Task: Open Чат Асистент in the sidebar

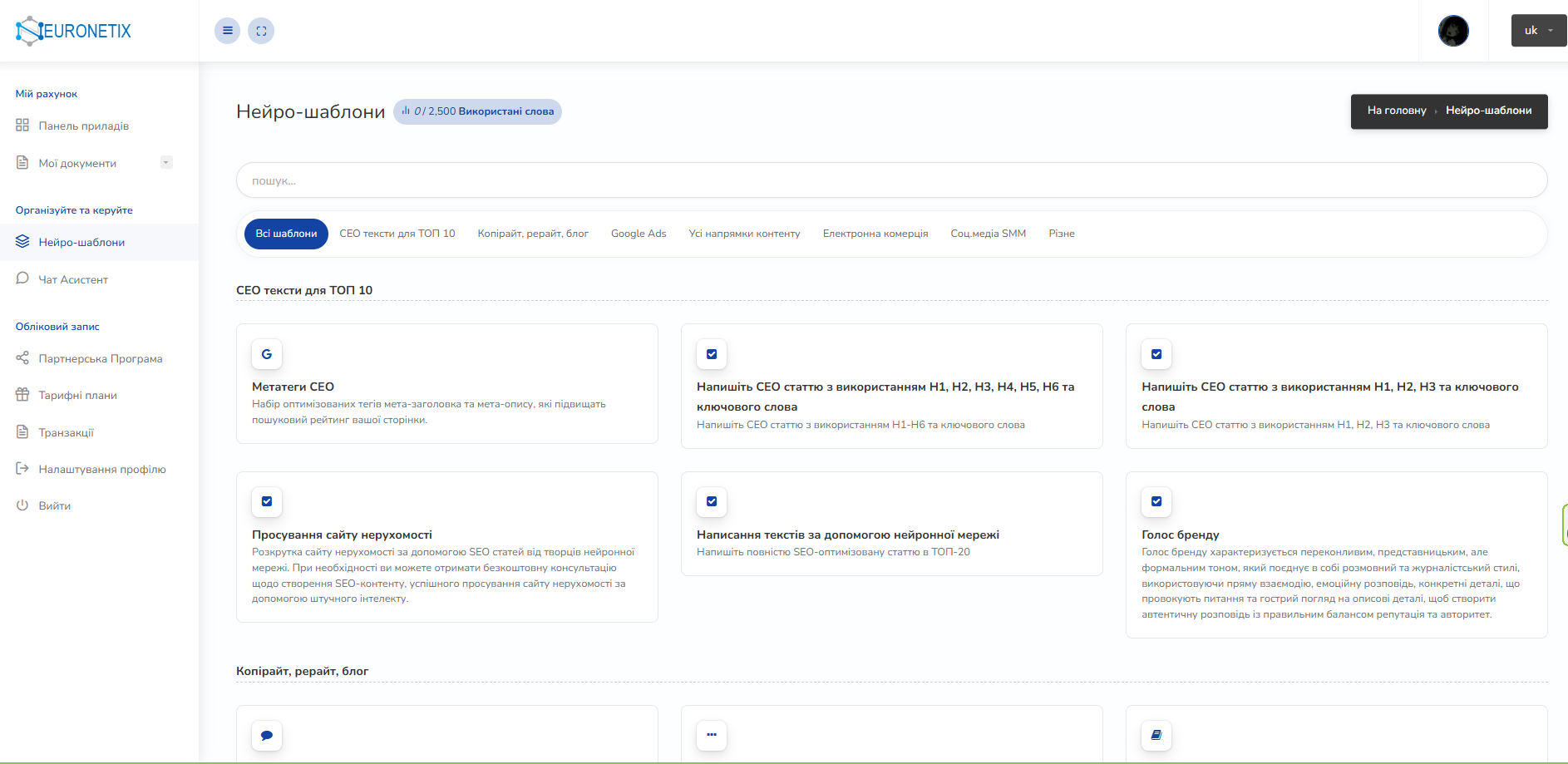Action: tap(73, 279)
